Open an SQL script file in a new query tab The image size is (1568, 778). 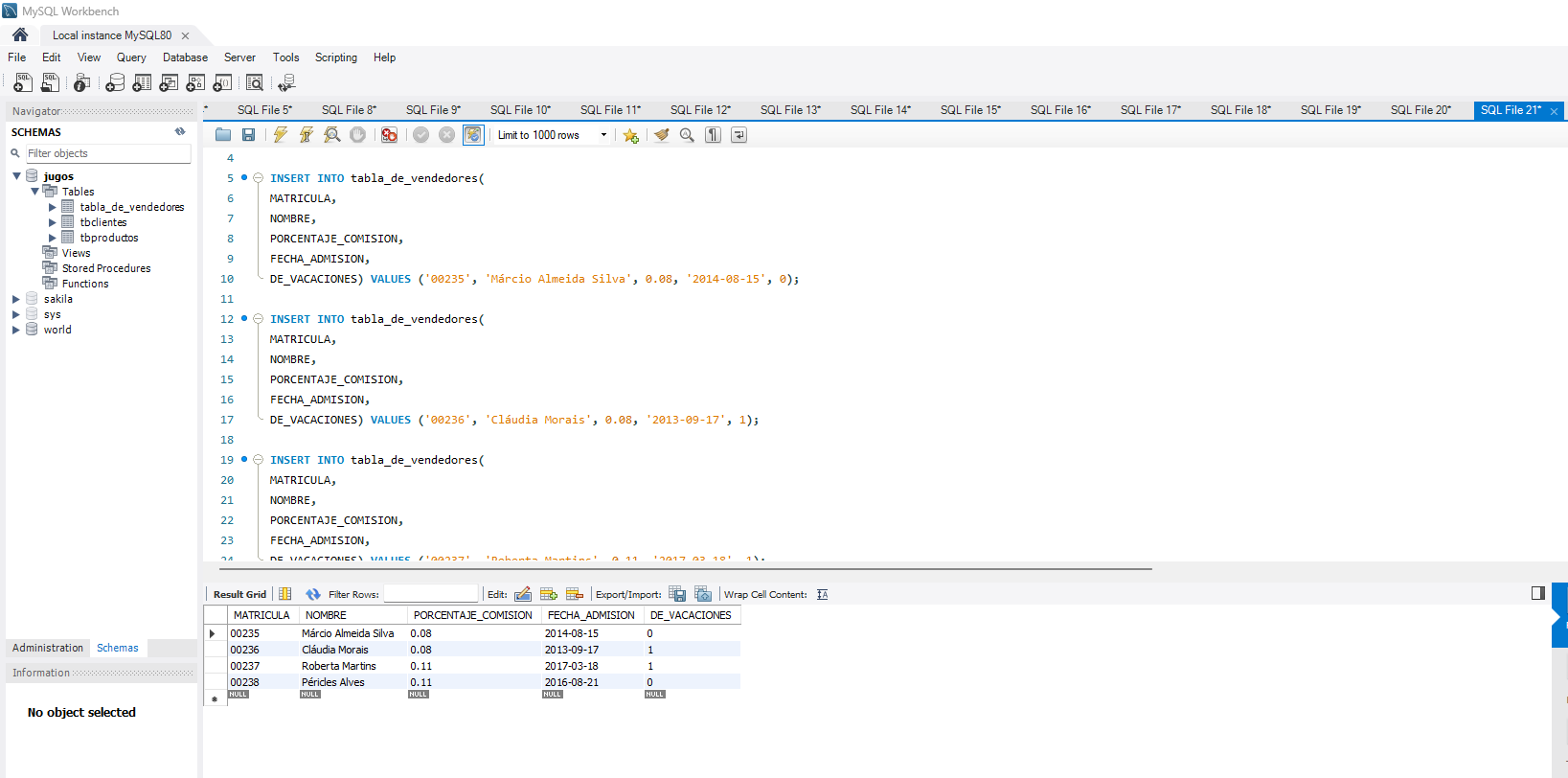click(x=50, y=83)
